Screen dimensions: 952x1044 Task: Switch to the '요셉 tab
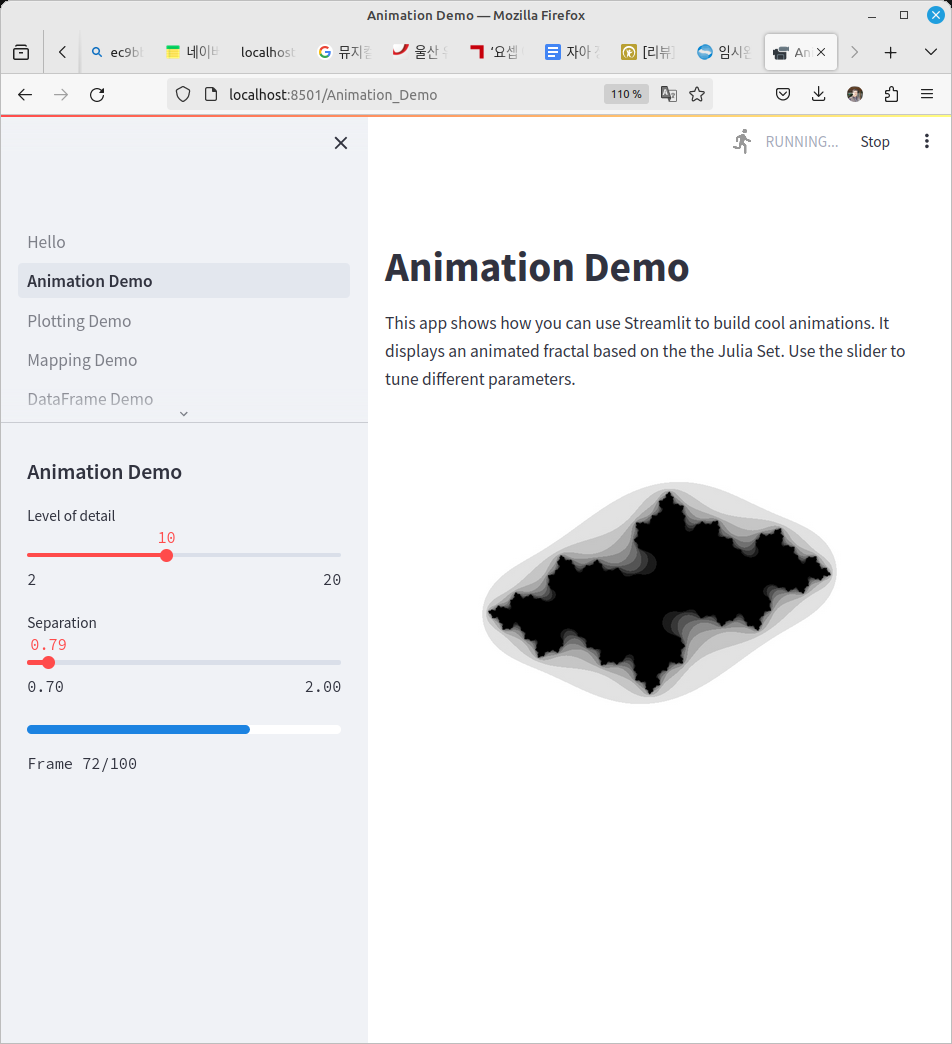(496, 52)
